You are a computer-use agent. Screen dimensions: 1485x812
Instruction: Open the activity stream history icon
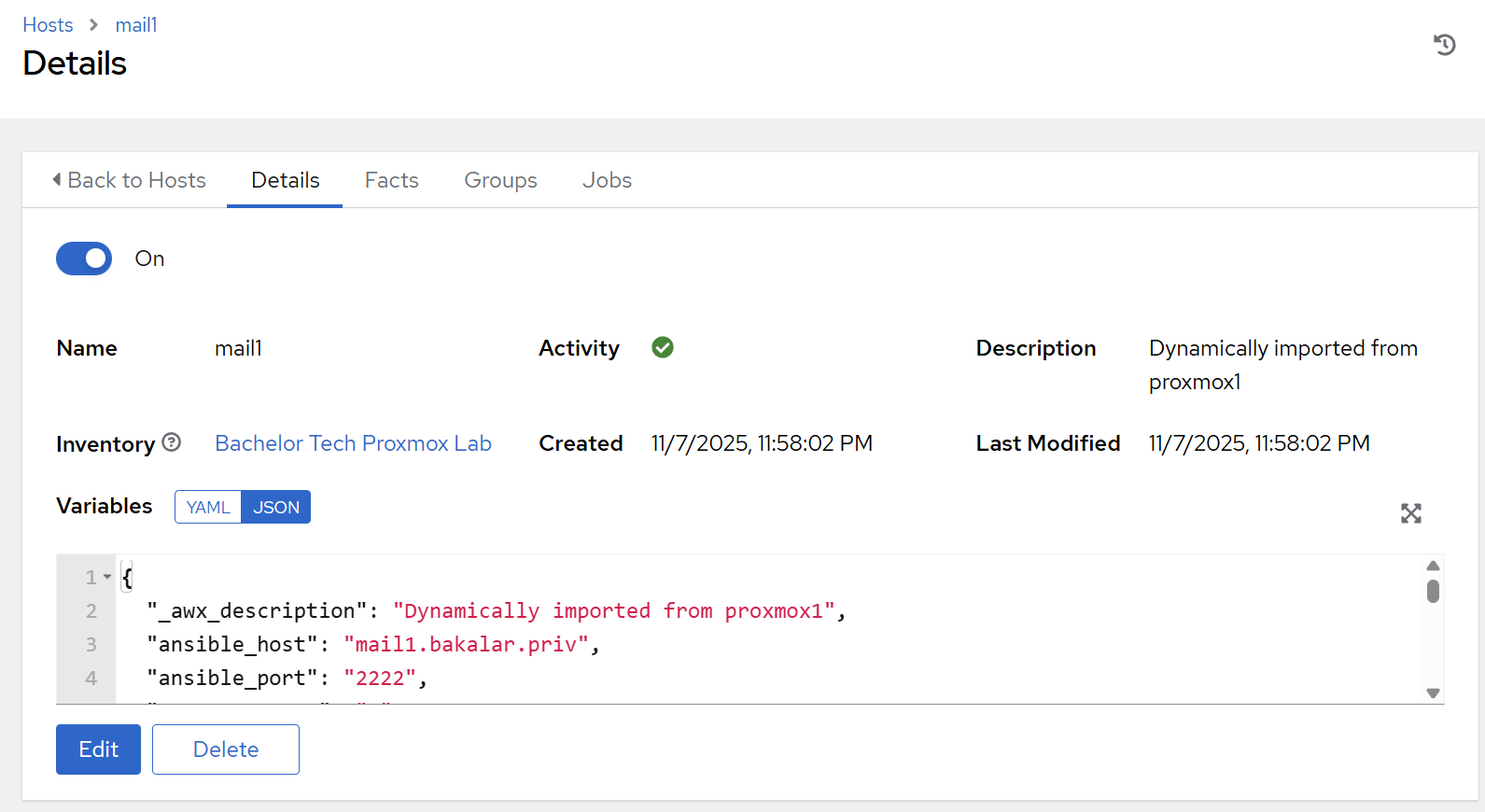click(x=1444, y=45)
